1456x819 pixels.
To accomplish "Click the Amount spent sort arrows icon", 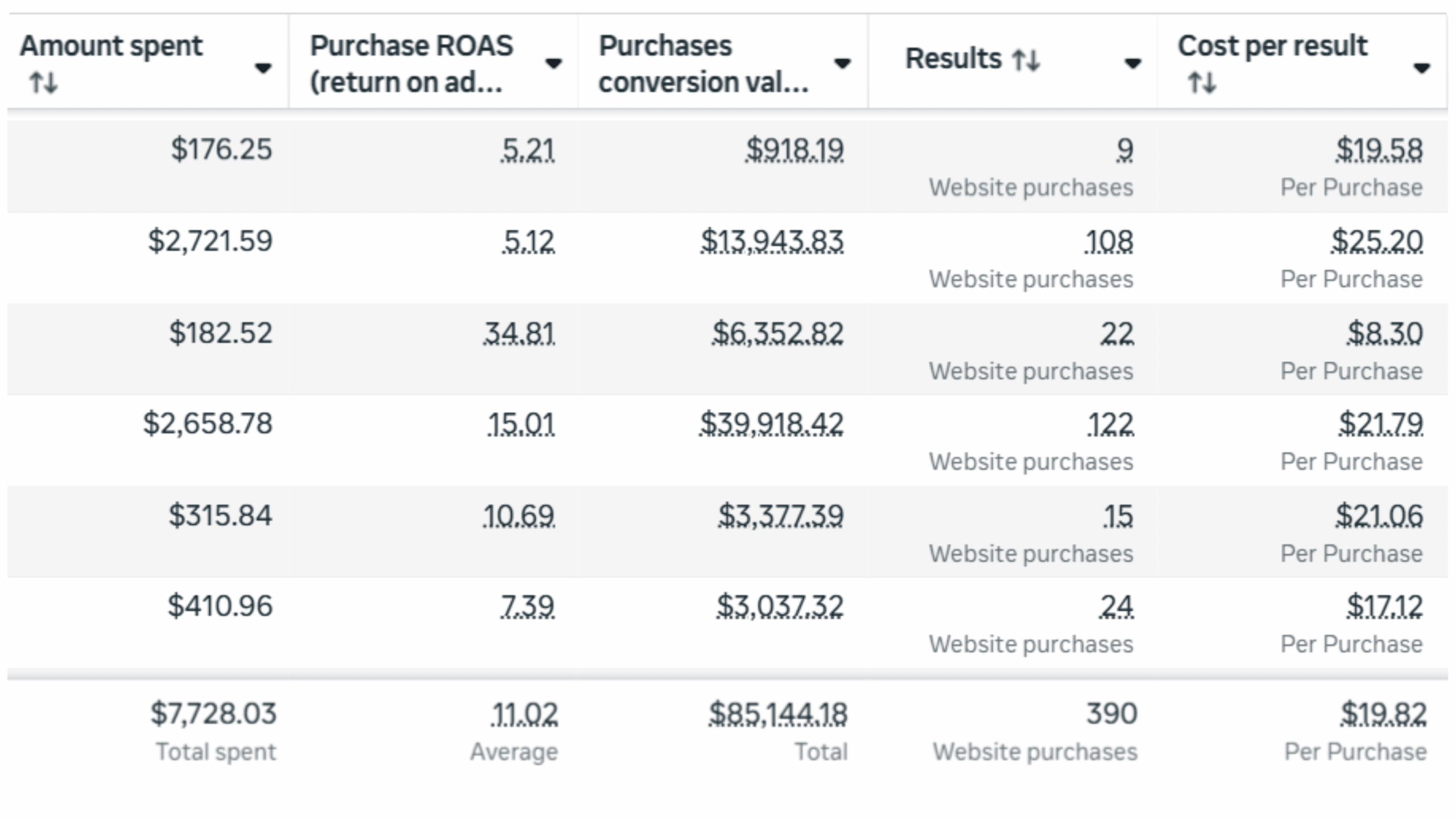I will pyautogui.click(x=43, y=83).
